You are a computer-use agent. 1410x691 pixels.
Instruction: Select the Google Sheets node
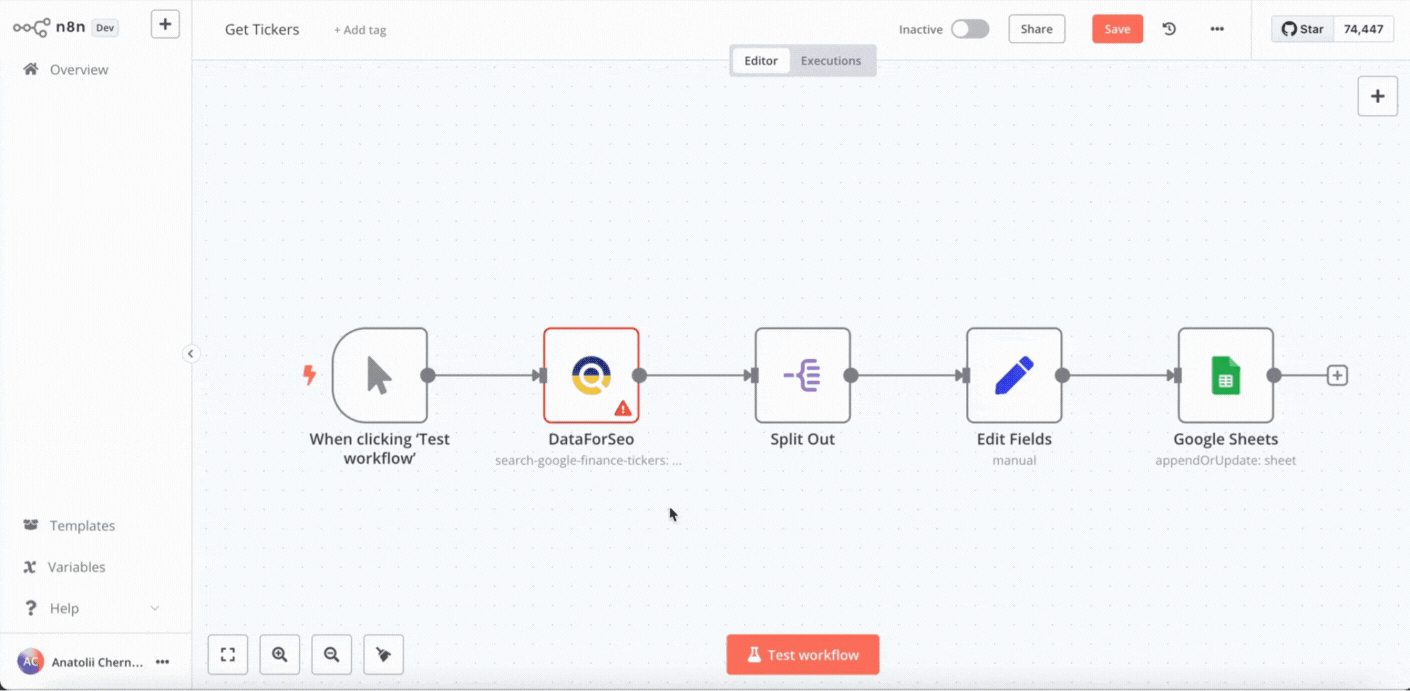(1226, 375)
